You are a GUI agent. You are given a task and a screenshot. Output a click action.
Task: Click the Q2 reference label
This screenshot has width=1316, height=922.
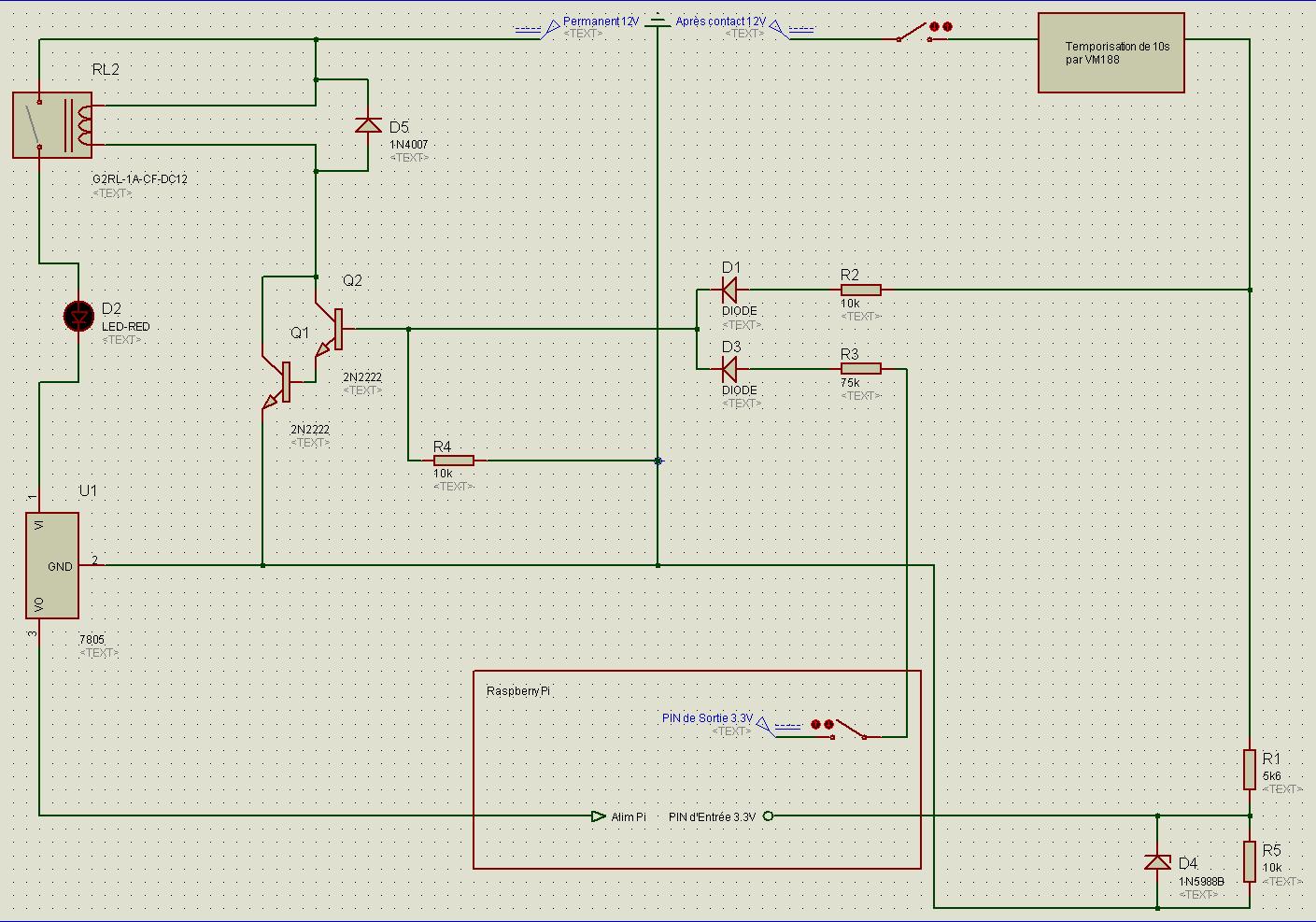[x=352, y=280]
